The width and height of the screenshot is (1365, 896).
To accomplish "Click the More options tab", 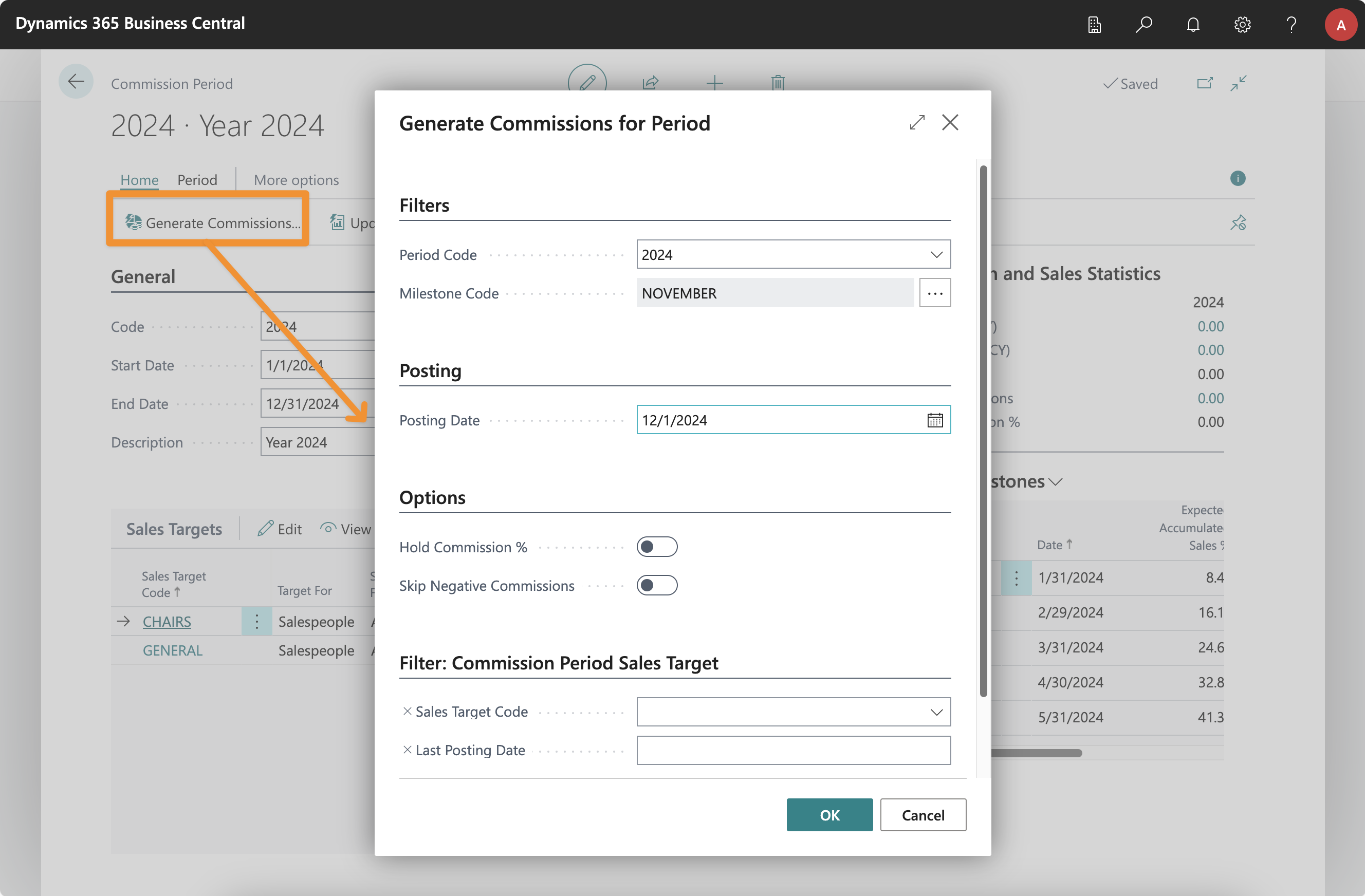I will click(x=295, y=179).
